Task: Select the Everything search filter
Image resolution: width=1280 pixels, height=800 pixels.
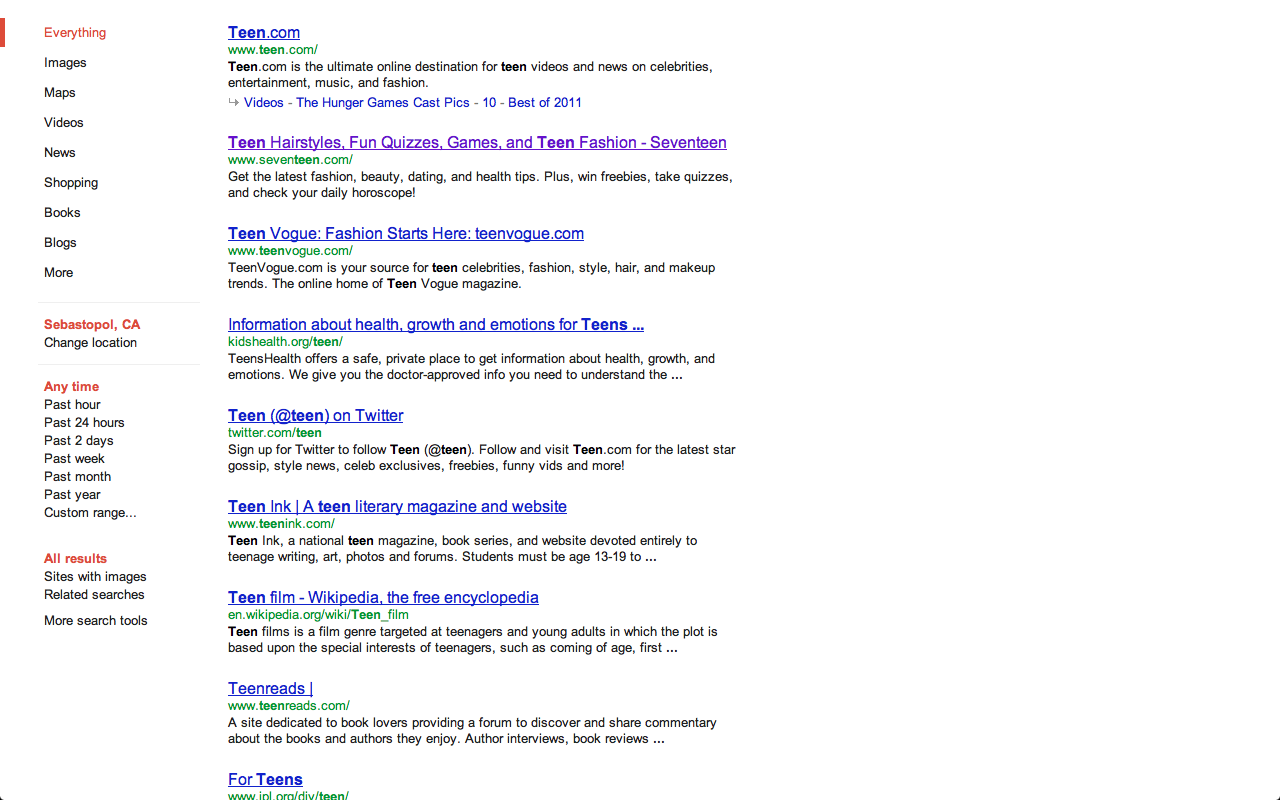Action: 75,33
